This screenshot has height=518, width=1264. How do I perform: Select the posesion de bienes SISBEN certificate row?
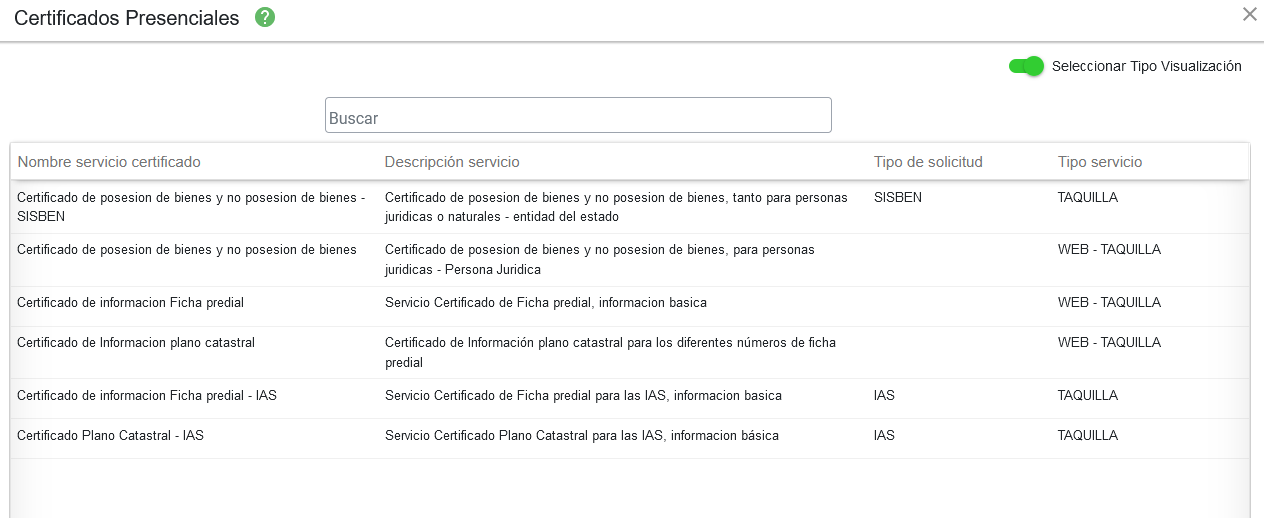tap(190, 206)
